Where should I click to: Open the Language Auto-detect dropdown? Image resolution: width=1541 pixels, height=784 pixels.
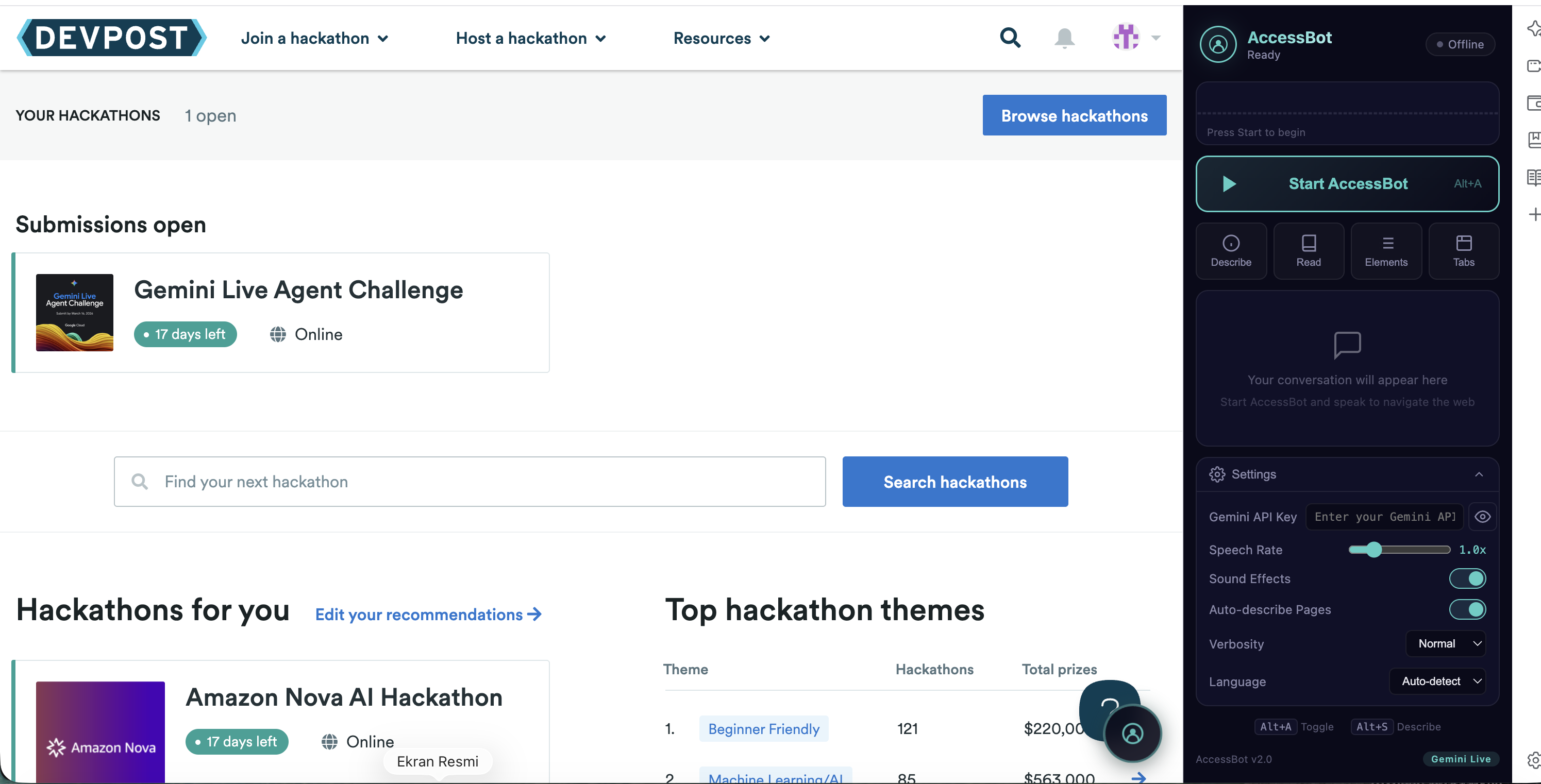1437,681
